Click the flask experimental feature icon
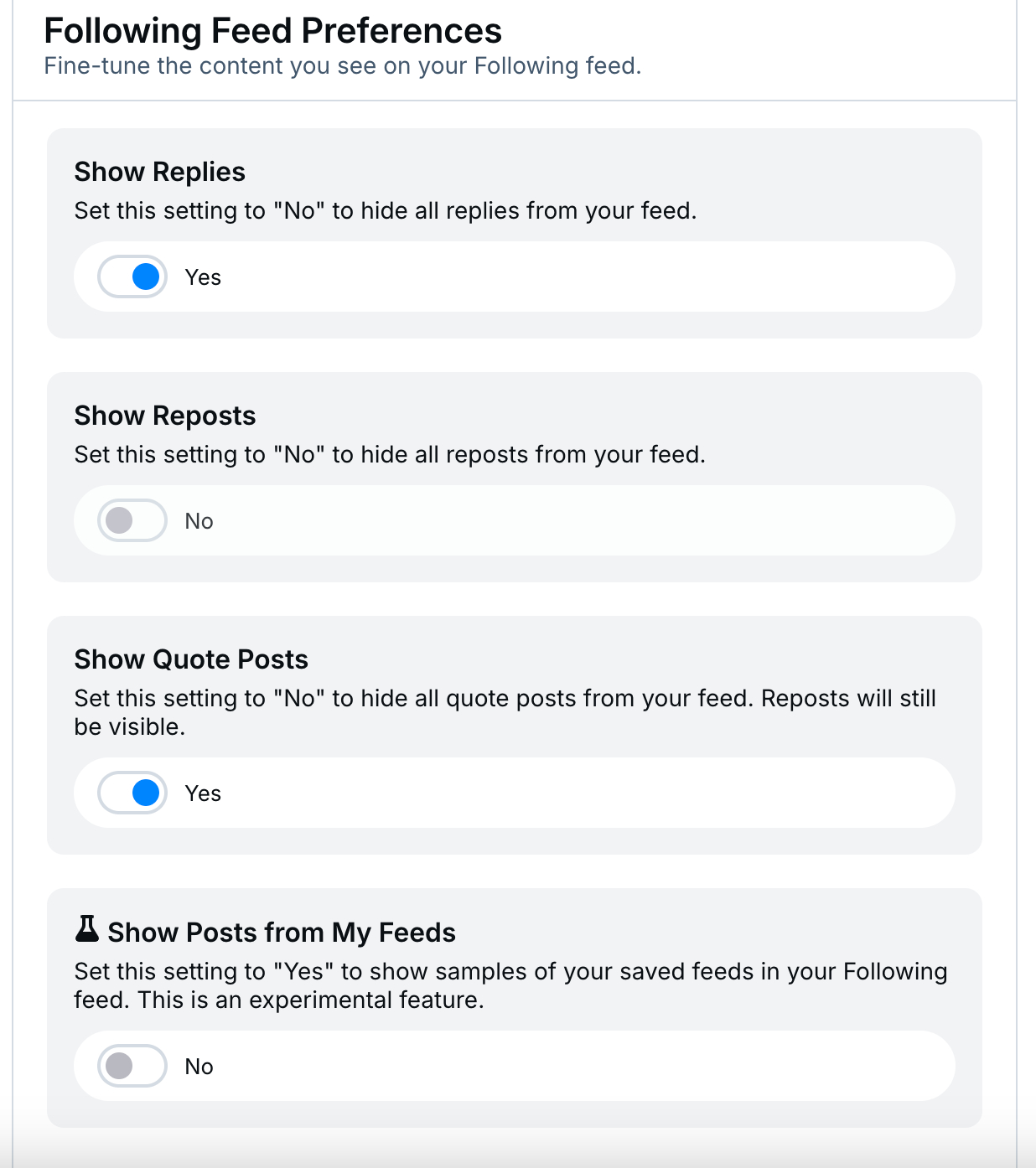The height and width of the screenshot is (1168, 1036). click(87, 929)
